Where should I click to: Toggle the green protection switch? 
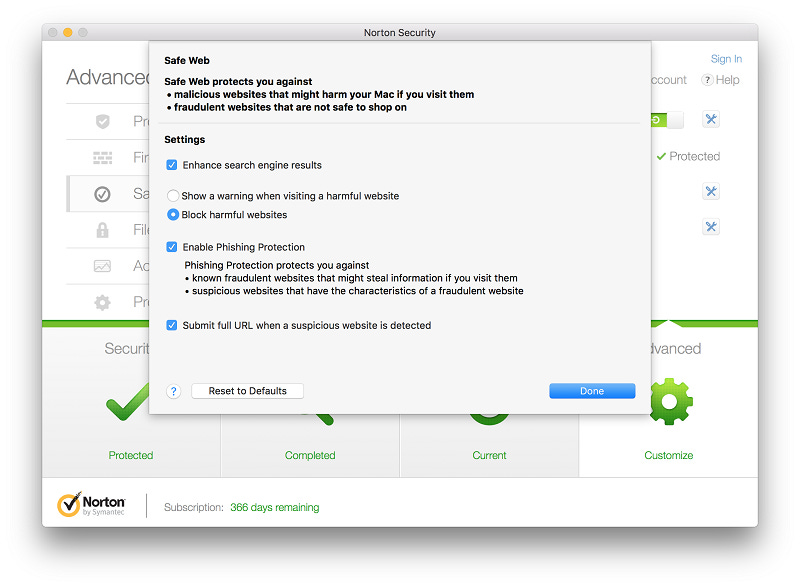(x=667, y=120)
